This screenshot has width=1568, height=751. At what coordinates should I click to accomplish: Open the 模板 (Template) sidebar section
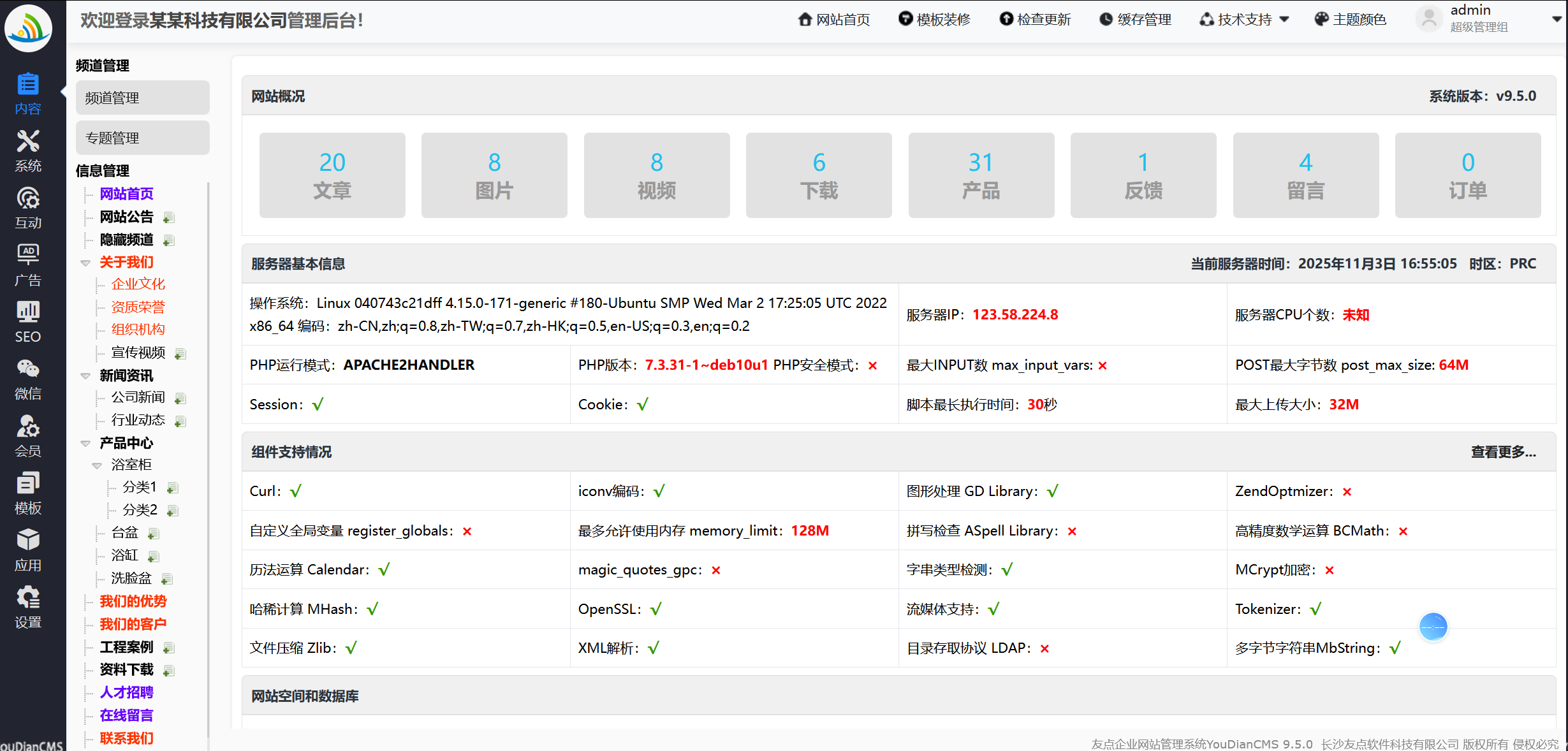click(x=27, y=493)
